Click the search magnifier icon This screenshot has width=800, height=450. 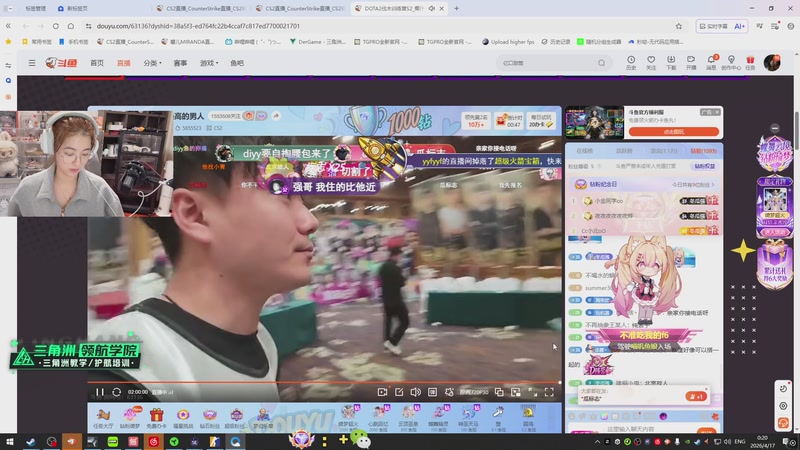tap(602, 63)
